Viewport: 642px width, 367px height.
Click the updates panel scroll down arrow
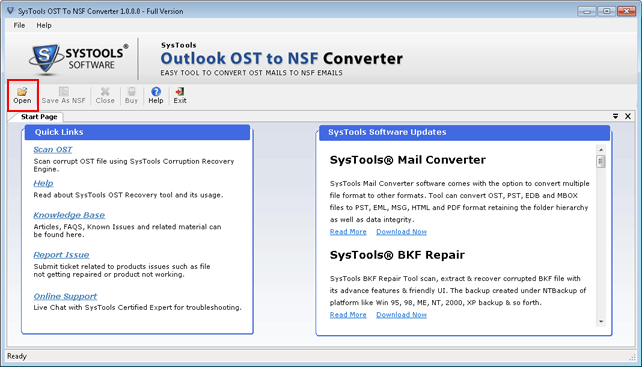click(601, 322)
